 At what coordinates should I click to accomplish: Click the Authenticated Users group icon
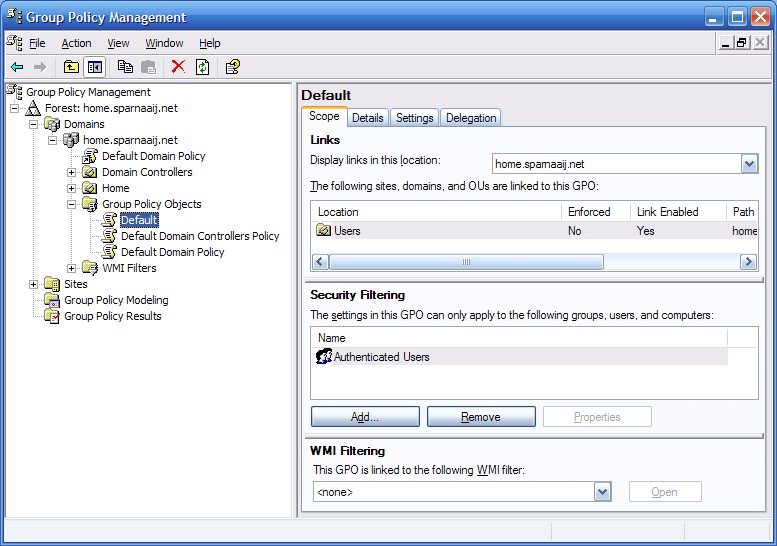coord(324,357)
